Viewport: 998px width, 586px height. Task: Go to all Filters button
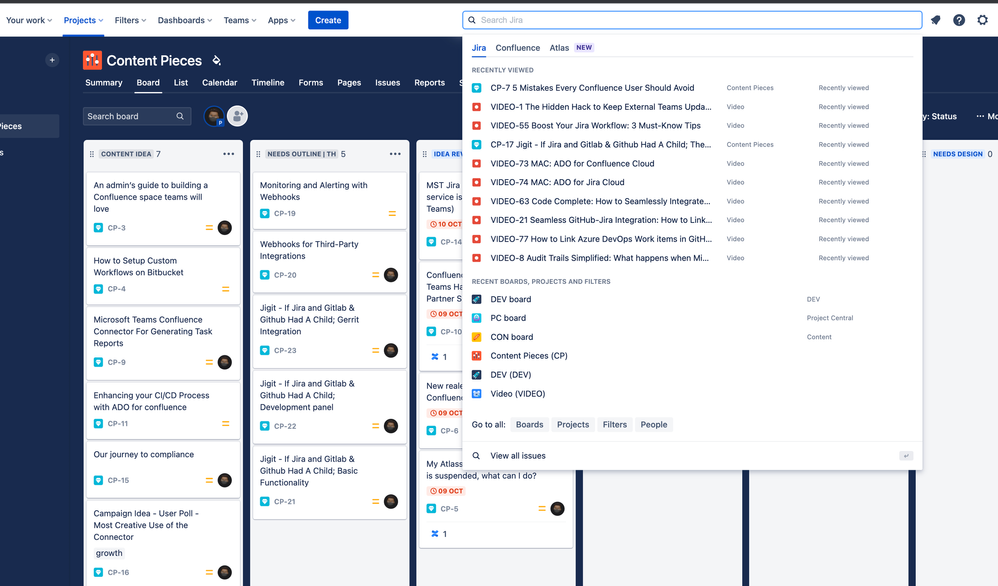point(615,425)
